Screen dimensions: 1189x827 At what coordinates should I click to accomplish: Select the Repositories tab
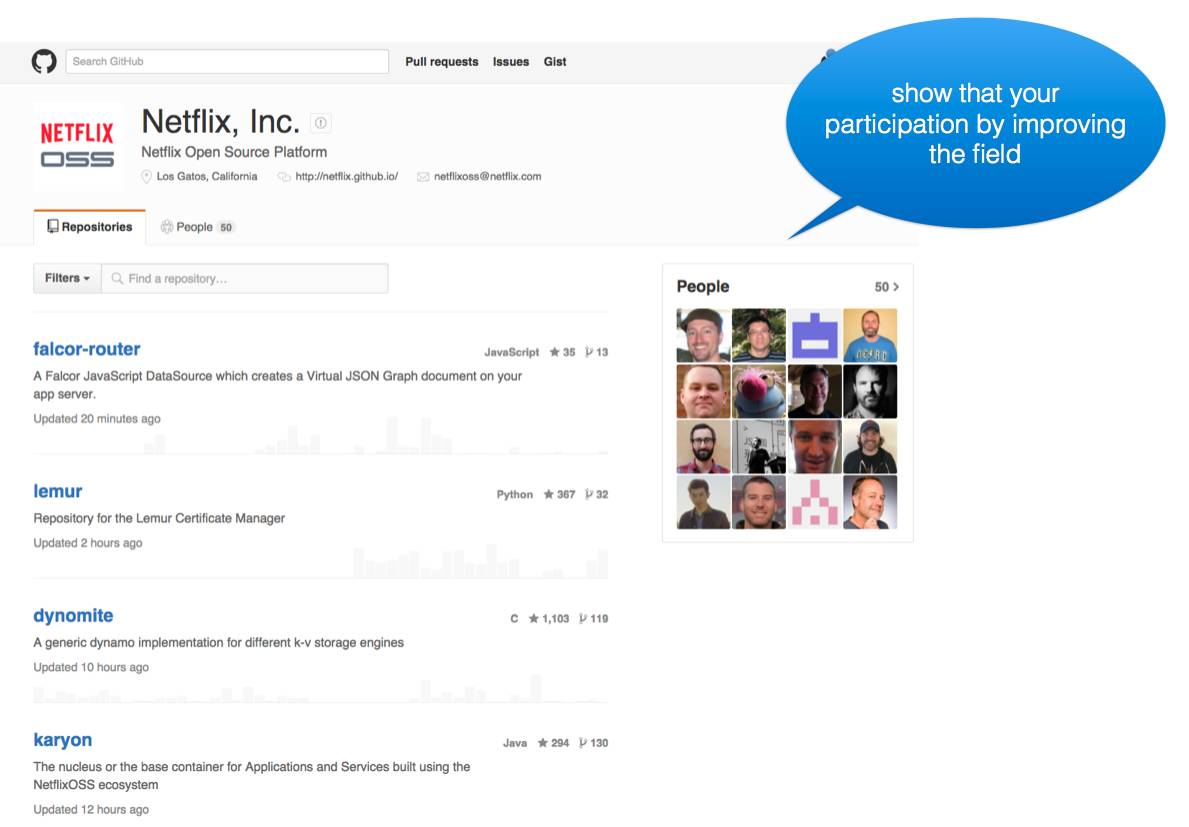point(89,227)
